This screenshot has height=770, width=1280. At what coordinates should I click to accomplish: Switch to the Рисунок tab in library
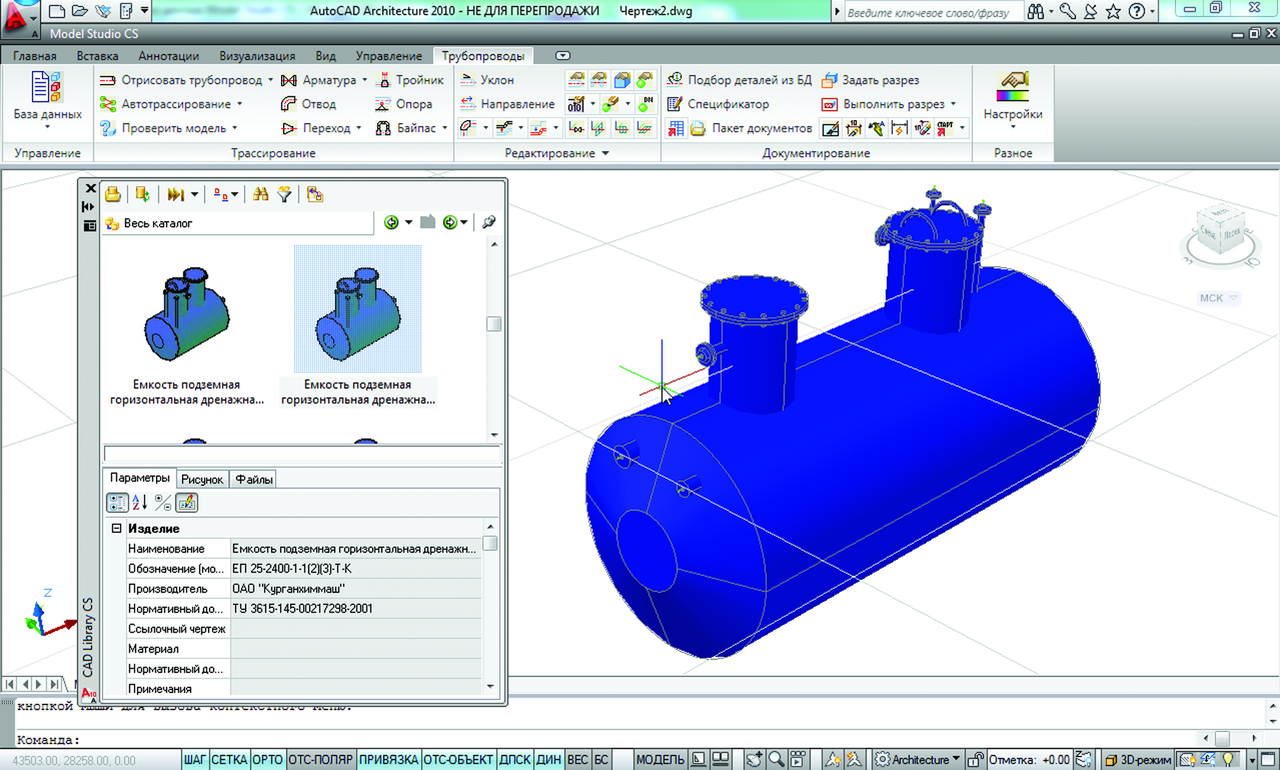pyautogui.click(x=203, y=480)
